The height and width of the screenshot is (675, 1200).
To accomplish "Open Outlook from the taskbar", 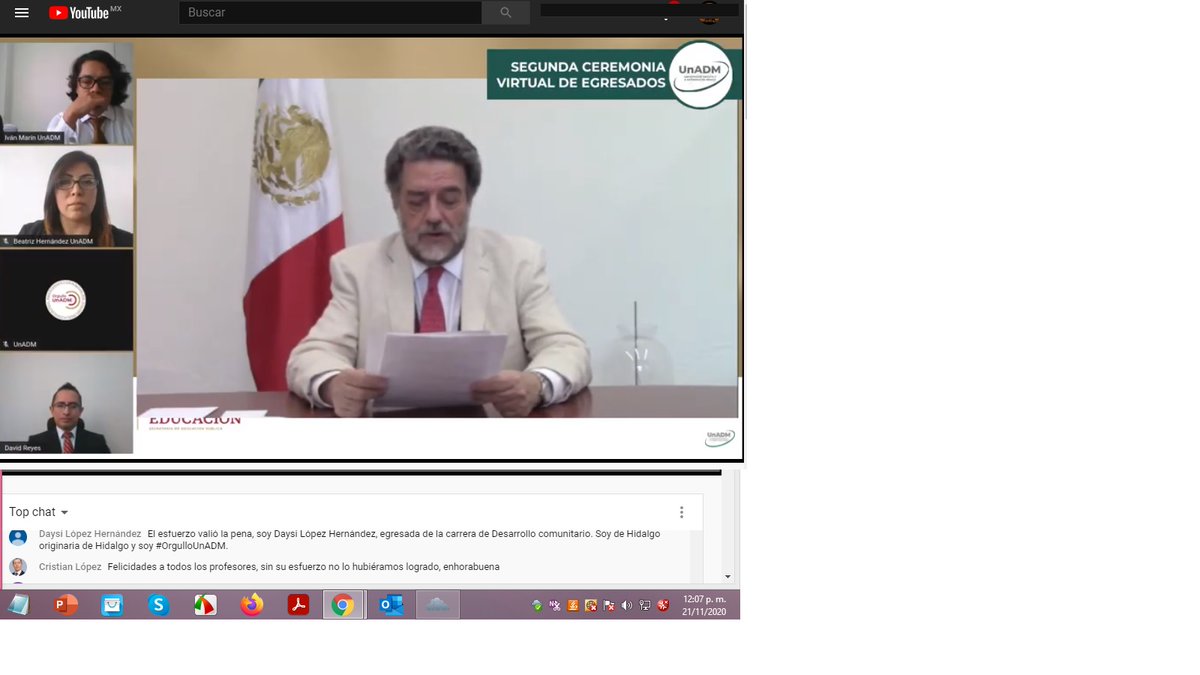I will tap(391, 605).
